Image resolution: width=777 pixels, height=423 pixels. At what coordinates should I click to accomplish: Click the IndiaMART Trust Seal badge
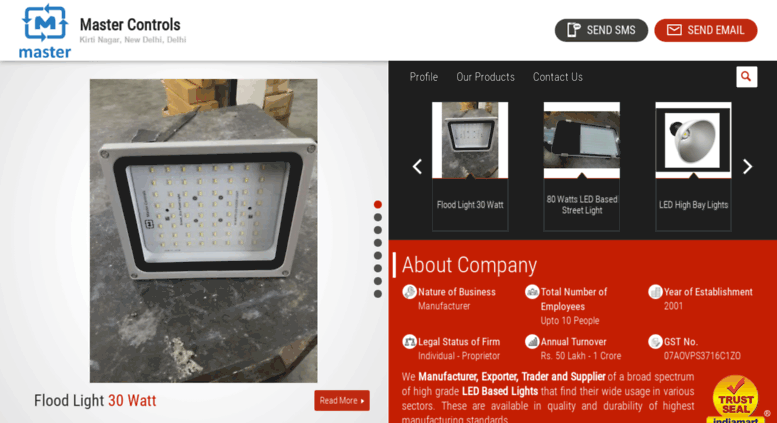(x=736, y=399)
